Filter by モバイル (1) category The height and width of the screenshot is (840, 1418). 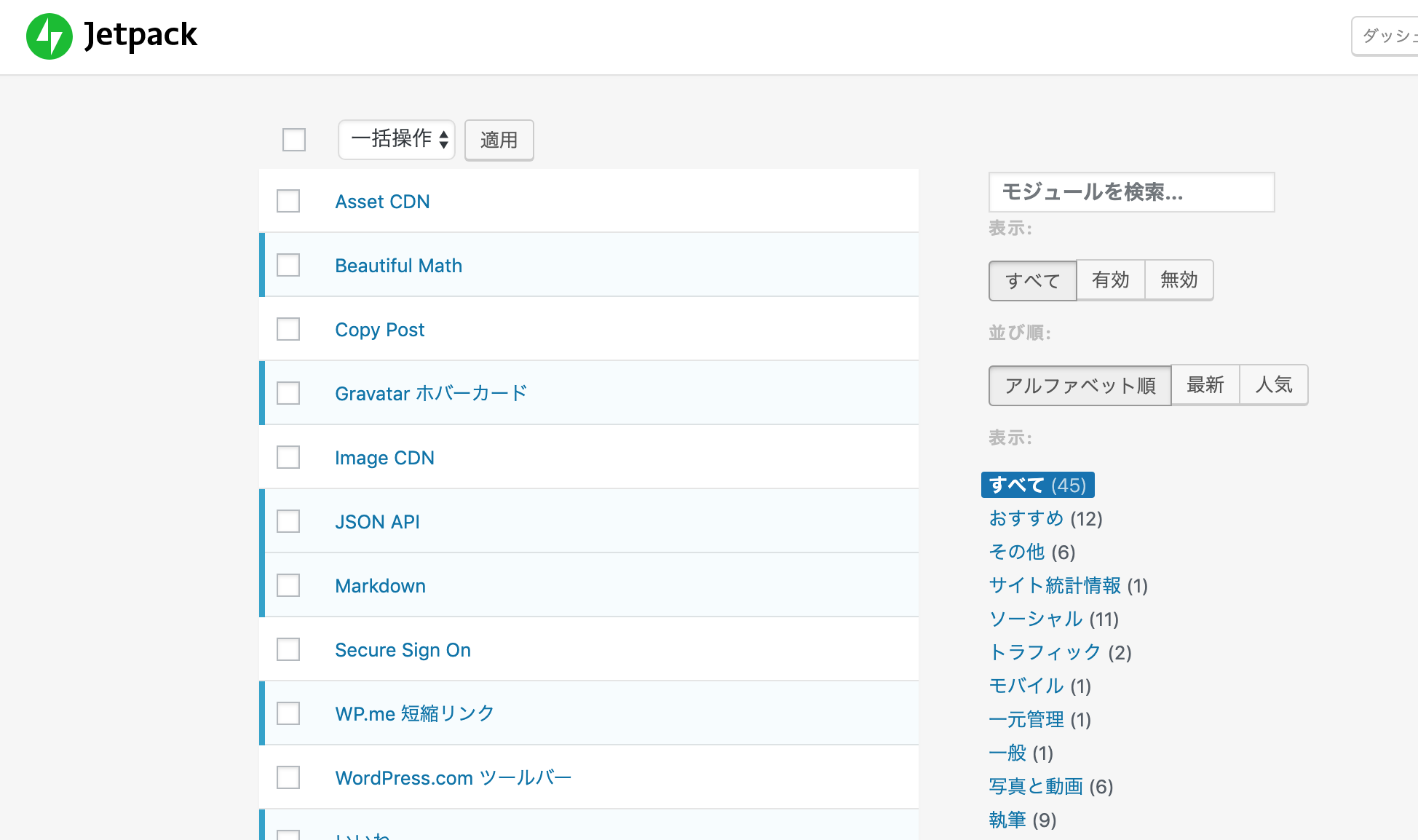pos(1039,686)
